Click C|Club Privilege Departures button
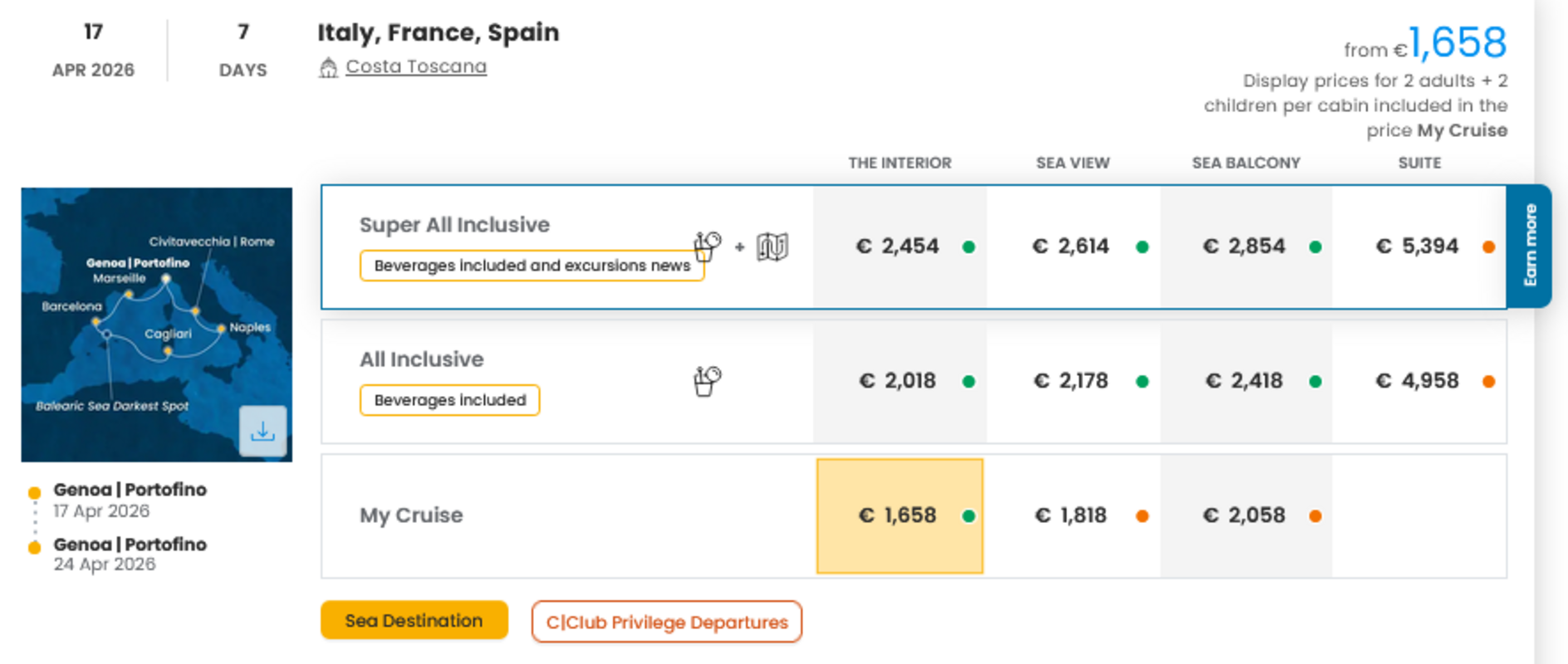1568x664 pixels. coord(666,622)
